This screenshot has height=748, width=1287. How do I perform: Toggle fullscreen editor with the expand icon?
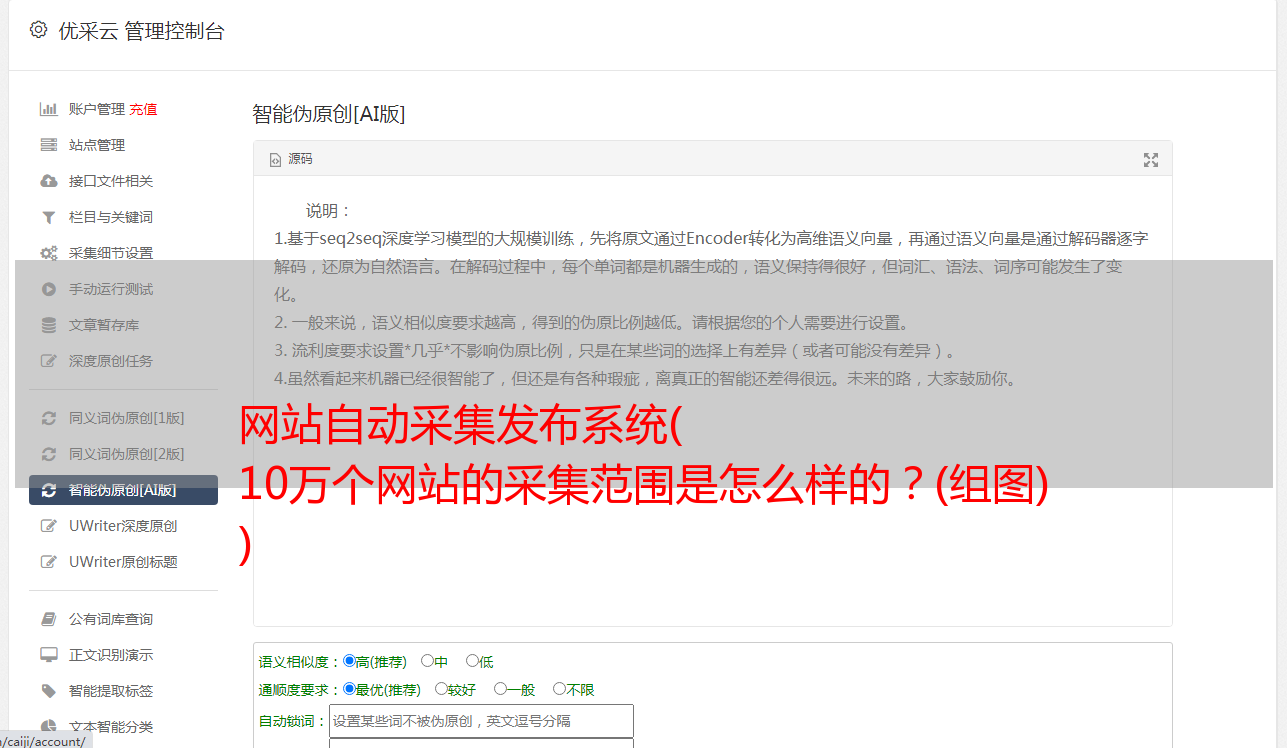click(1151, 159)
